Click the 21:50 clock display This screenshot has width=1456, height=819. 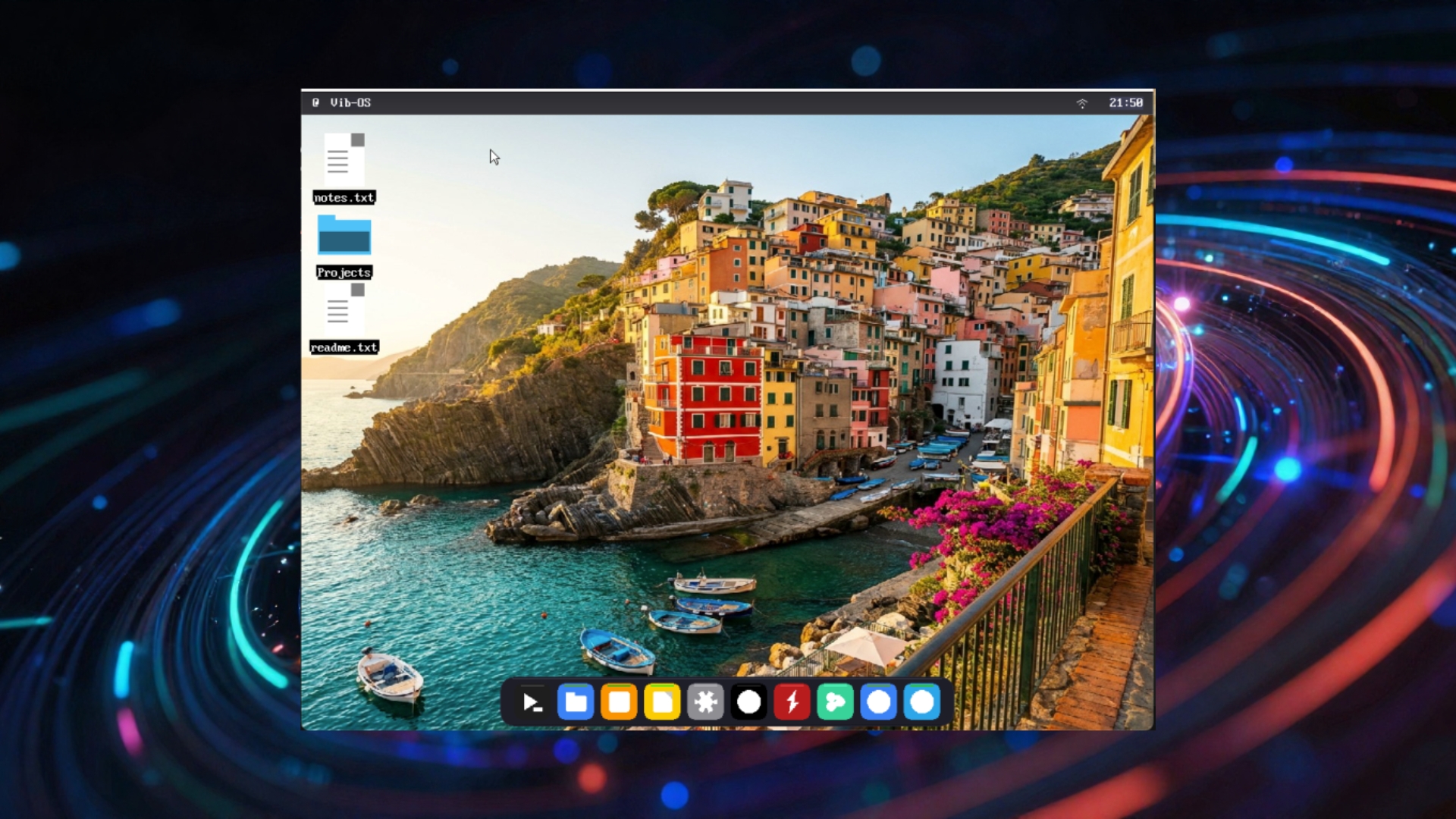click(x=1125, y=102)
